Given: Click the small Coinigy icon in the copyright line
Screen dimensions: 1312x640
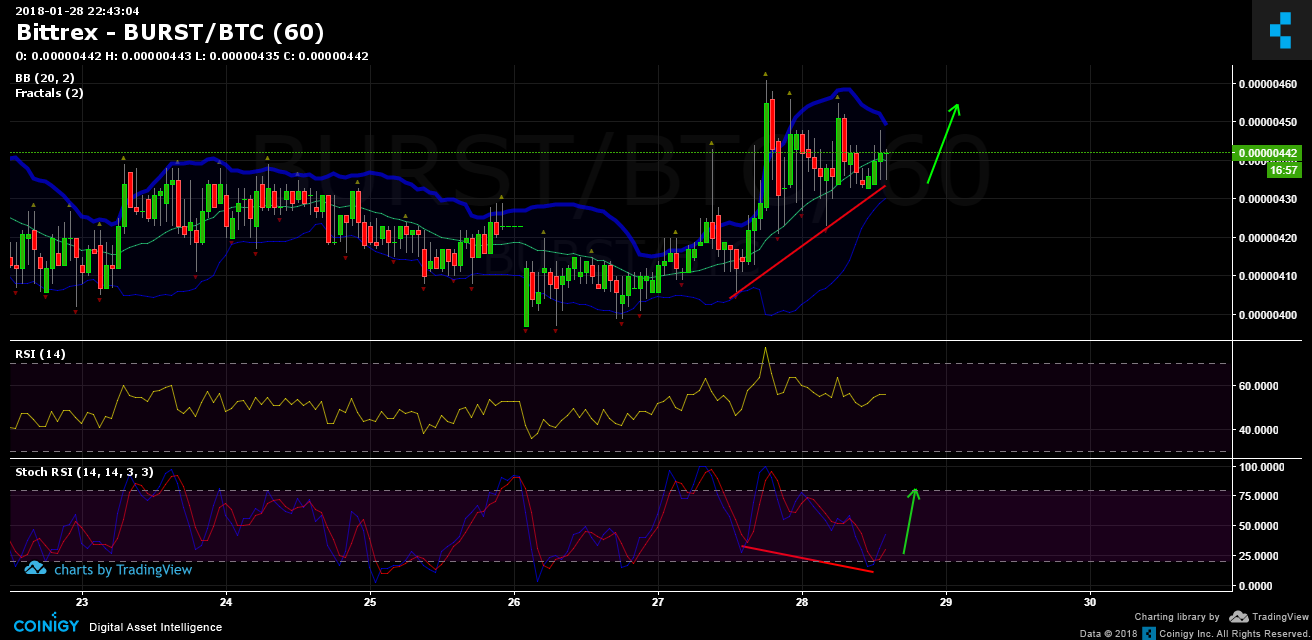Looking at the screenshot, I should coord(1150,633).
